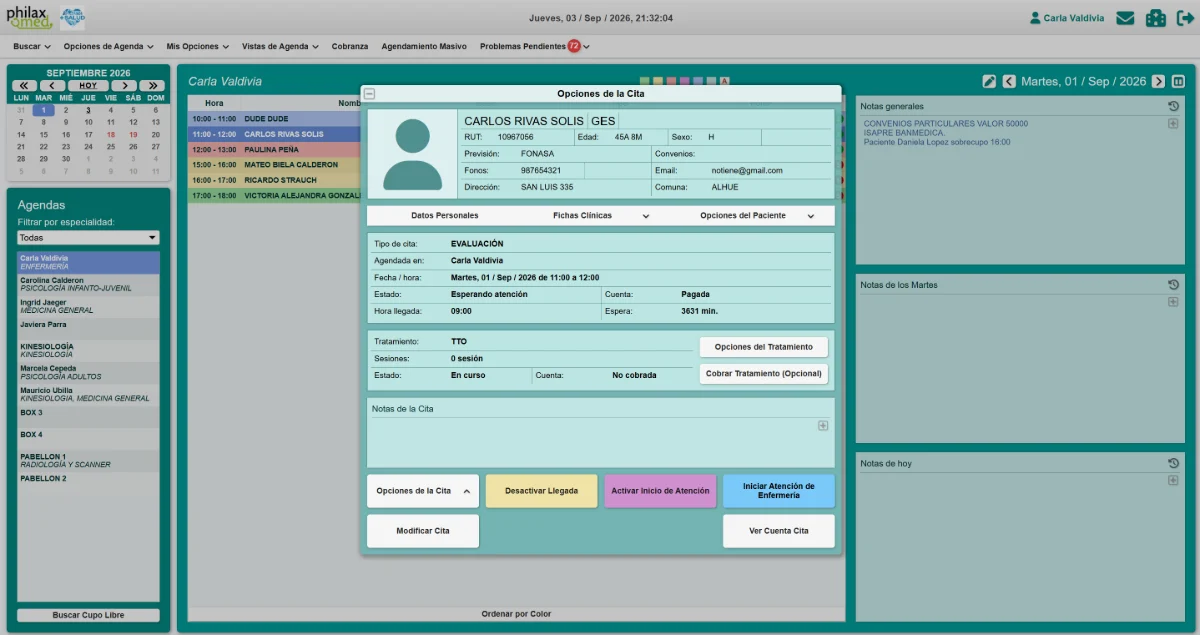Expand Opciones del Paciente menu

755,216
